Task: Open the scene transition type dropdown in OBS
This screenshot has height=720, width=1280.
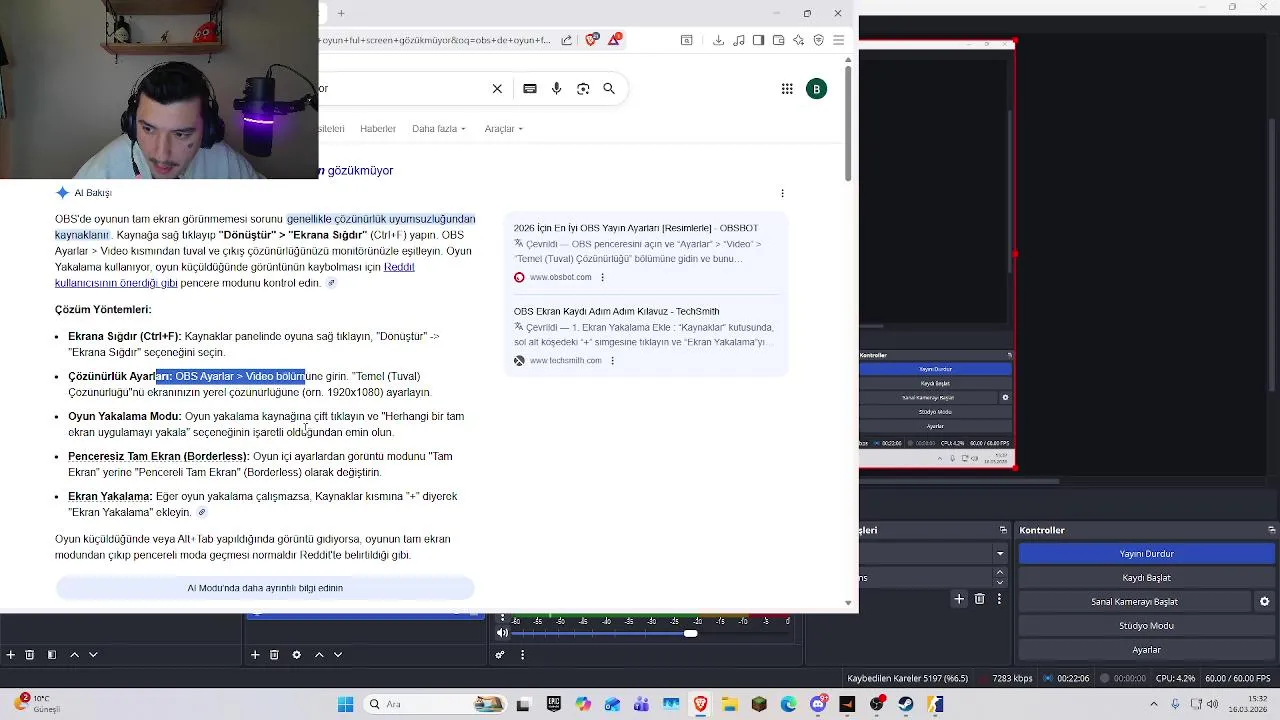Action: [1000, 553]
